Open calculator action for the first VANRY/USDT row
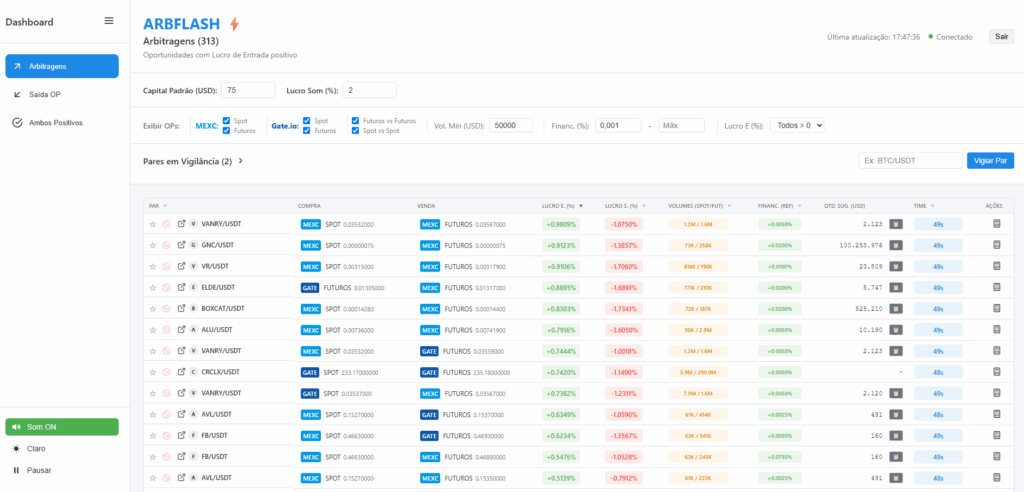 coord(996,224)
